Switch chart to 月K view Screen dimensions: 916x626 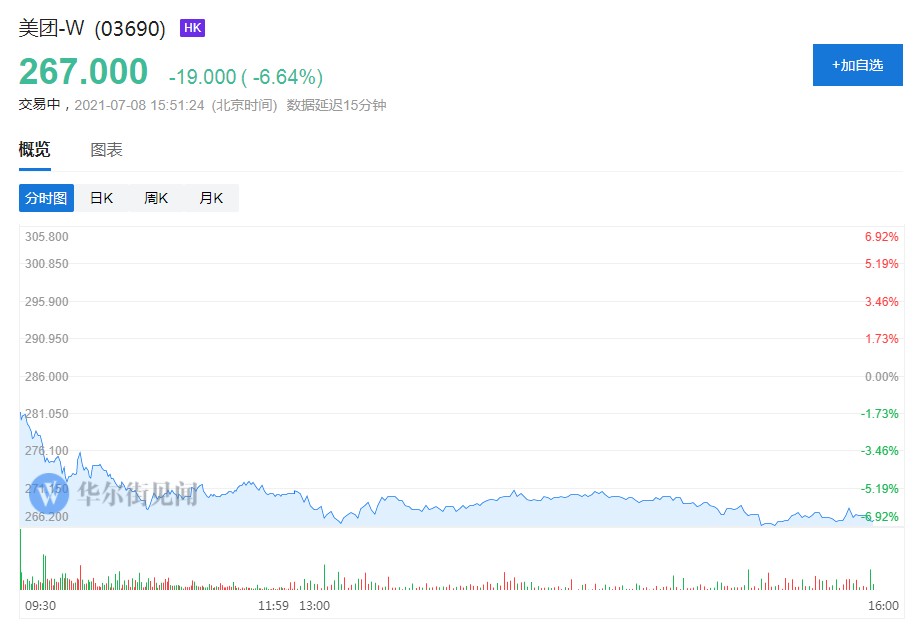pos(211,198)
